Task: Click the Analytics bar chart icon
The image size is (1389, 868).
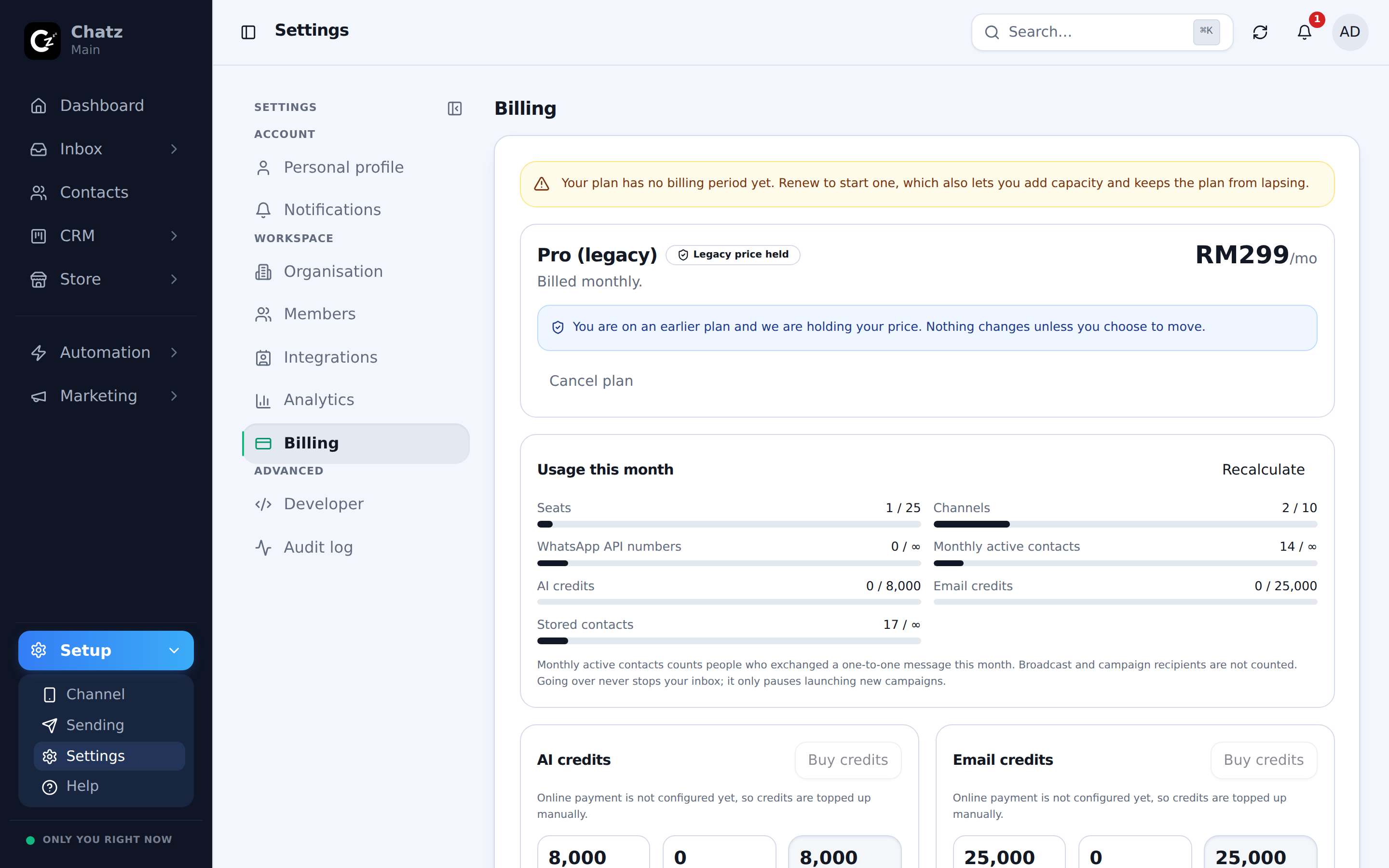Action: tap(263, 400)
